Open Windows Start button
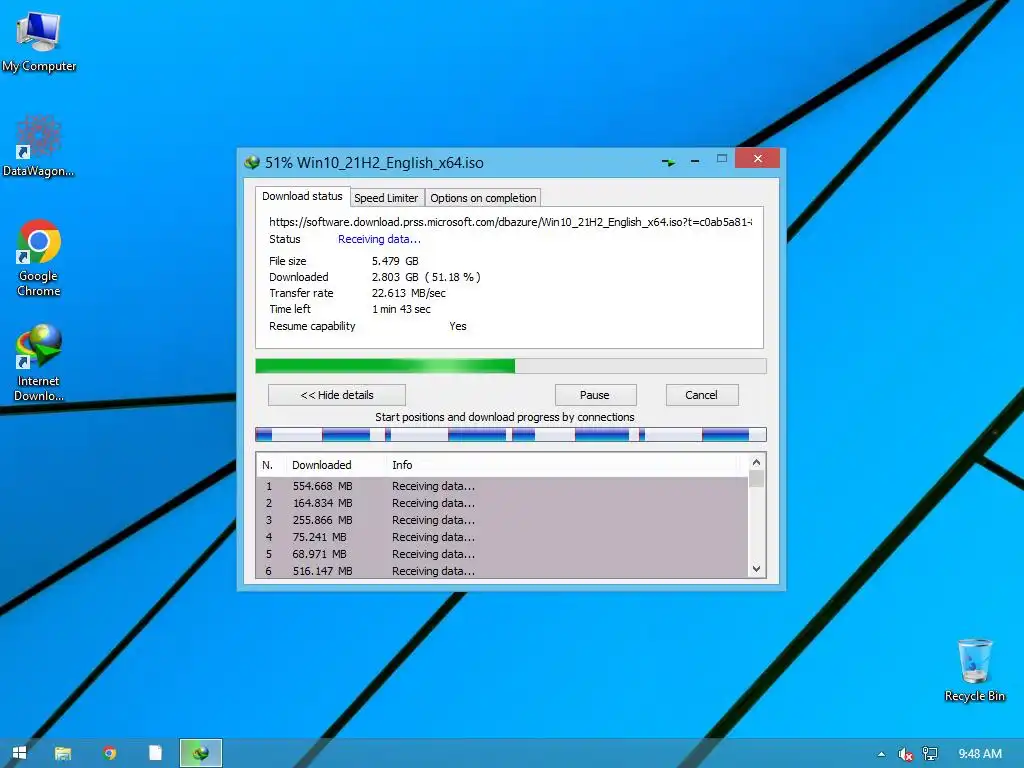Image resolution: width=1024 pixels, height=768 pixels. tap(20, 753)
